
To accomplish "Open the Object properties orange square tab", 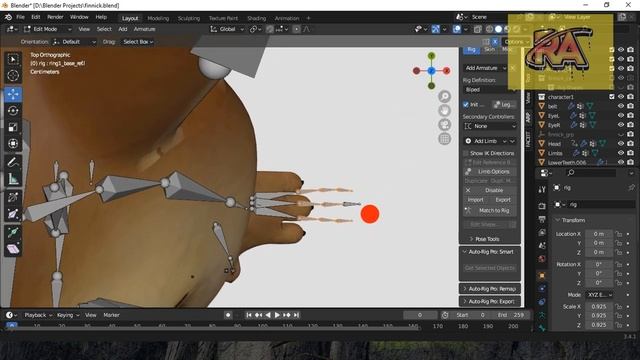I will (x=542, y=276).
